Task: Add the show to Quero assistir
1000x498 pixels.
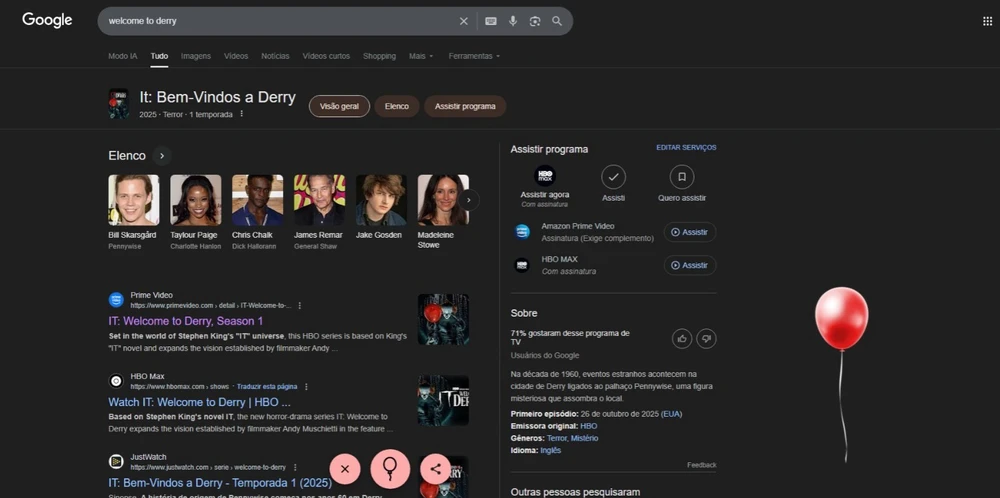Action: pyautogui.click(x=681, y=177)
